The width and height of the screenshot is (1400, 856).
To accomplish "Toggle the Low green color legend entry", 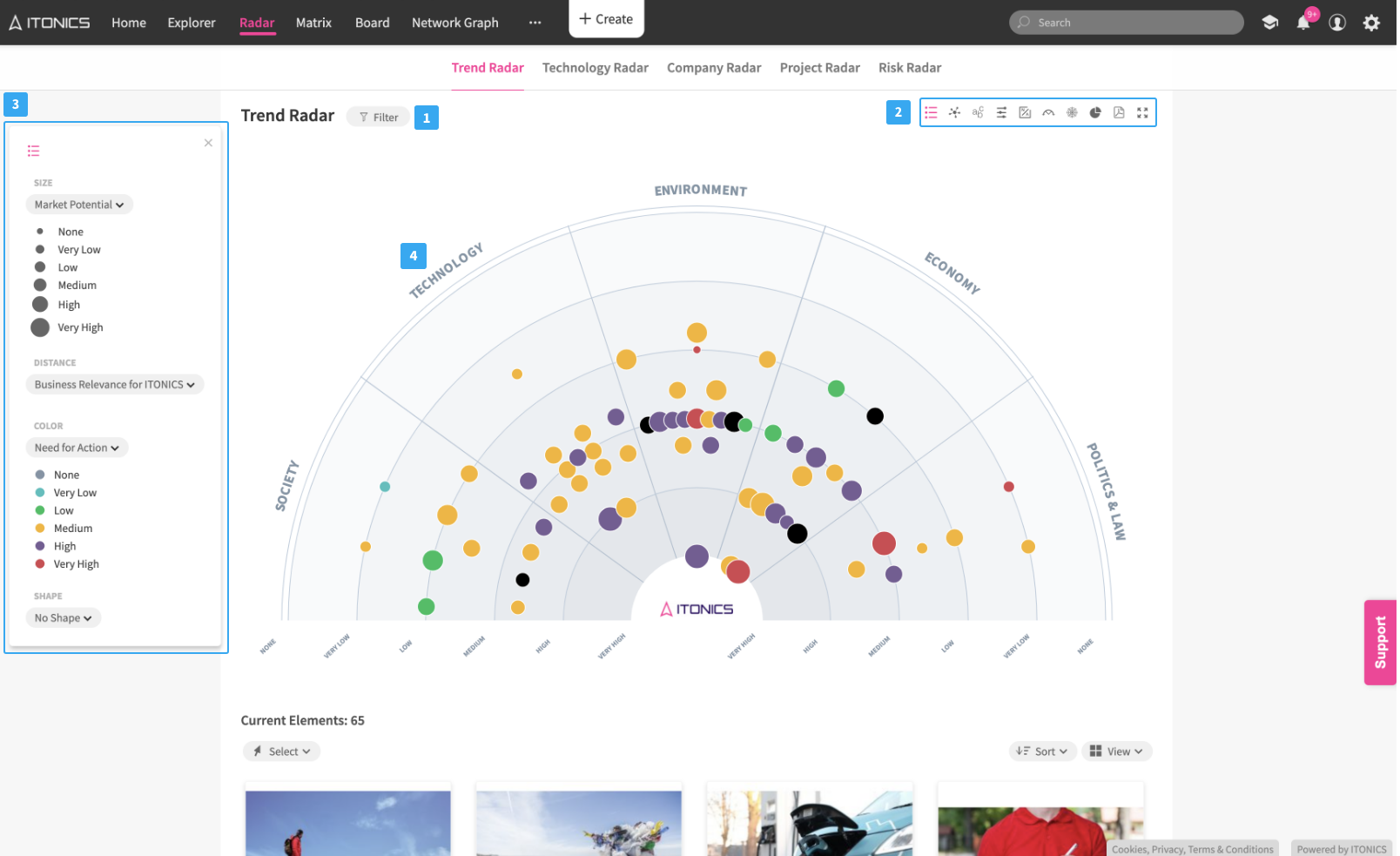I will tap(55, 510).
